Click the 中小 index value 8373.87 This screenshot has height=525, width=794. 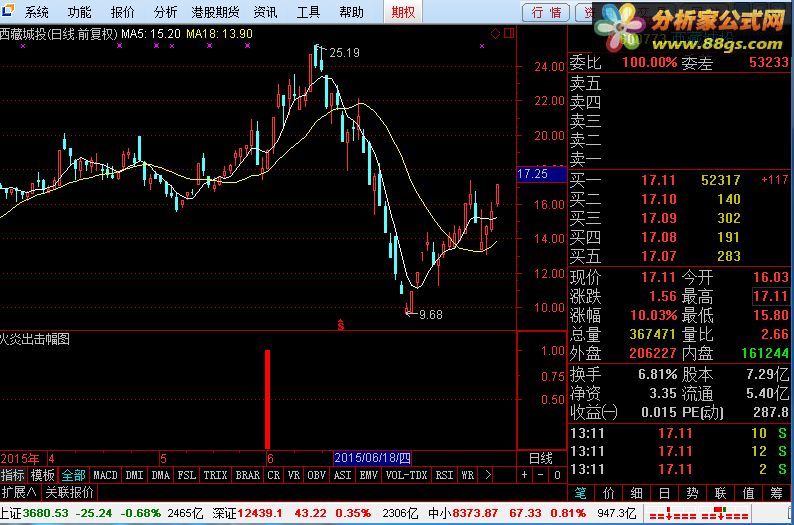point(475,513)
